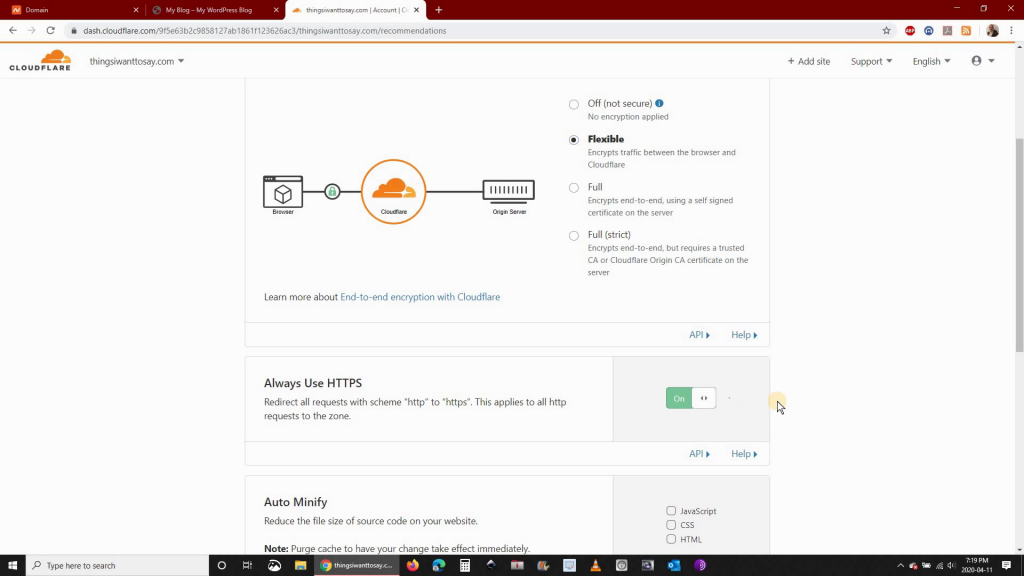Switch to My Blog WordPress tab
Screen dimensions: 1024x576
(212, 10)
